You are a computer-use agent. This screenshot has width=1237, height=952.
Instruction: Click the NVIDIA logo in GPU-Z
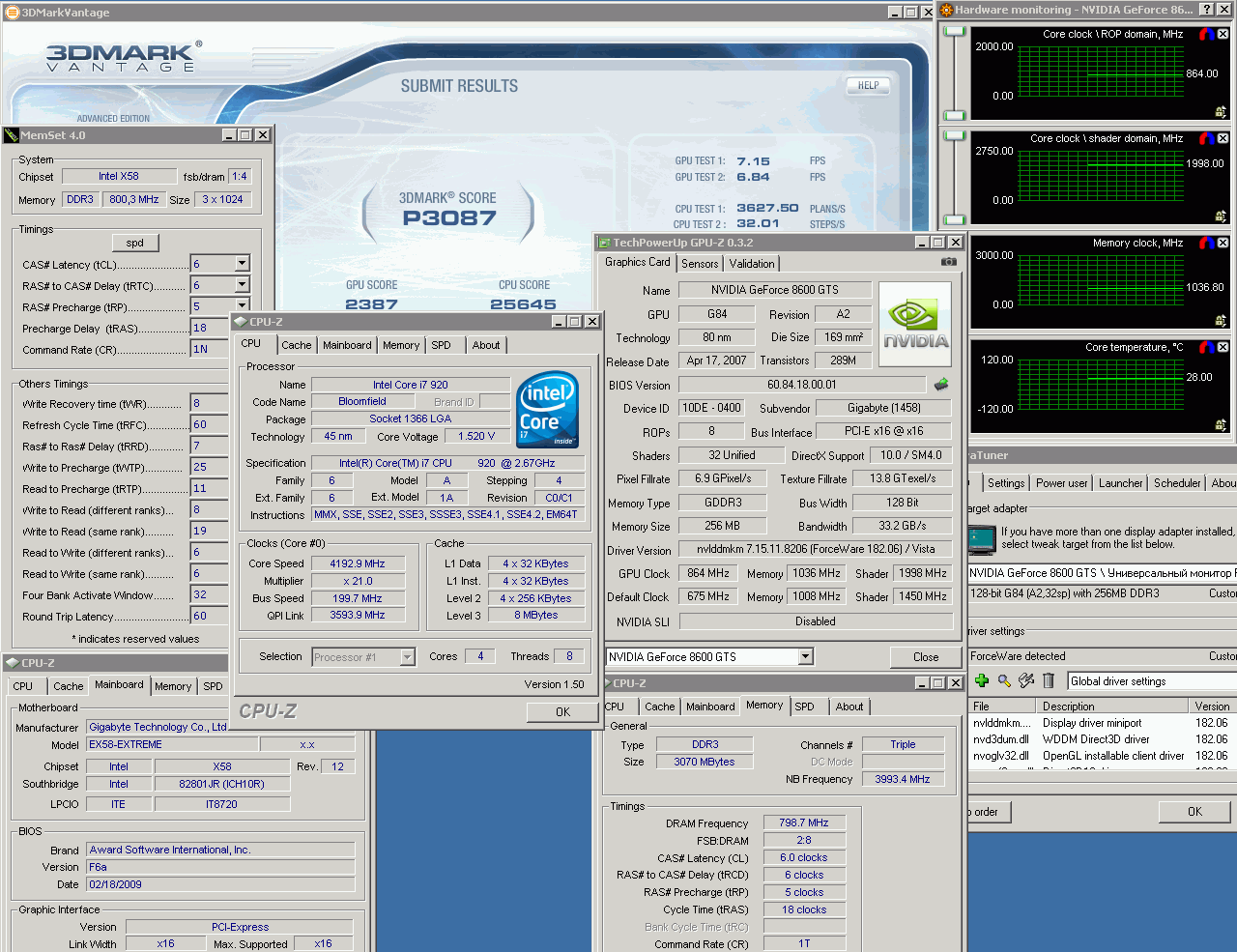pos(915,324)
